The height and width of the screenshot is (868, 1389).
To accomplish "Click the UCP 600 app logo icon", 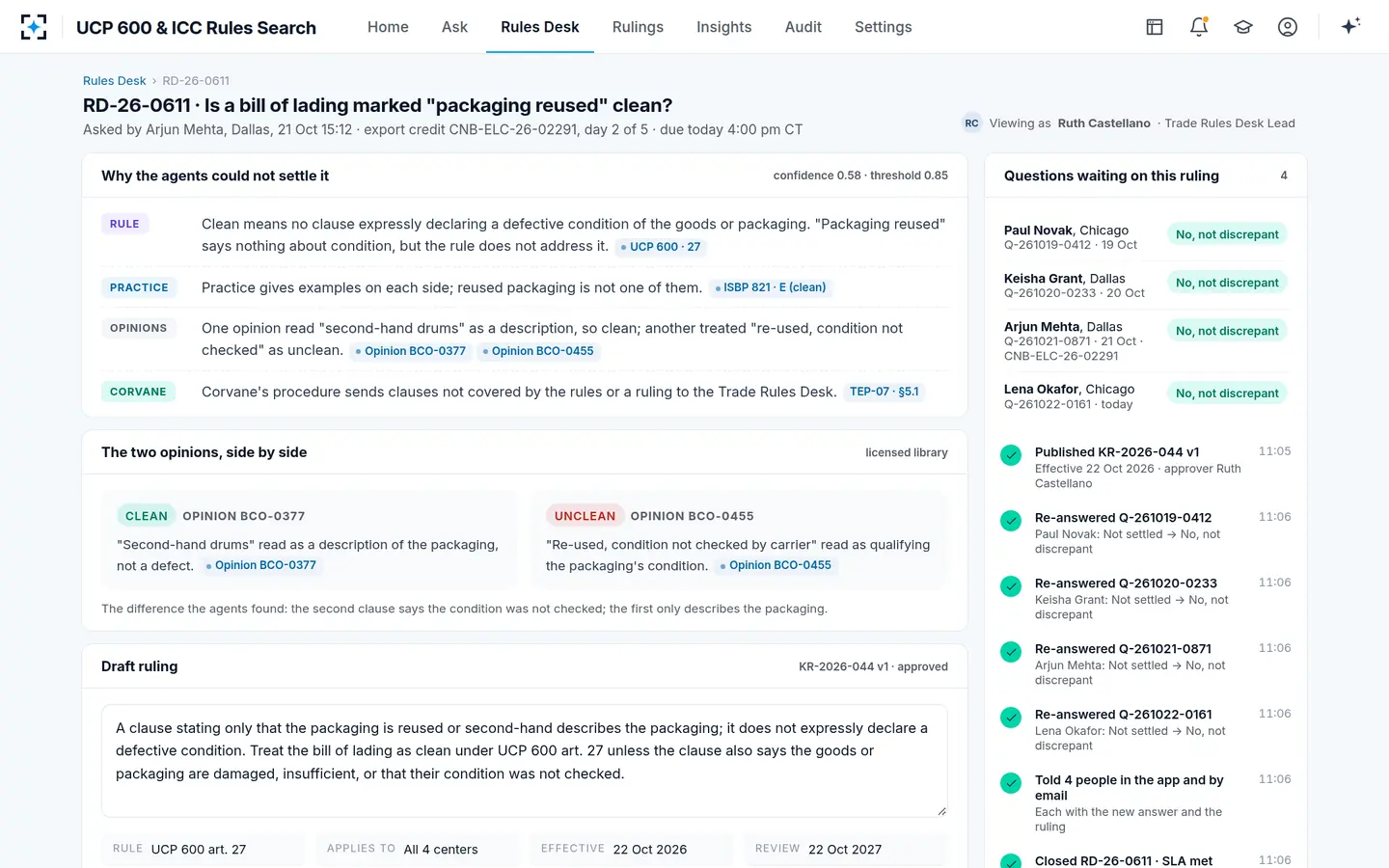I will tap(34, 27).
